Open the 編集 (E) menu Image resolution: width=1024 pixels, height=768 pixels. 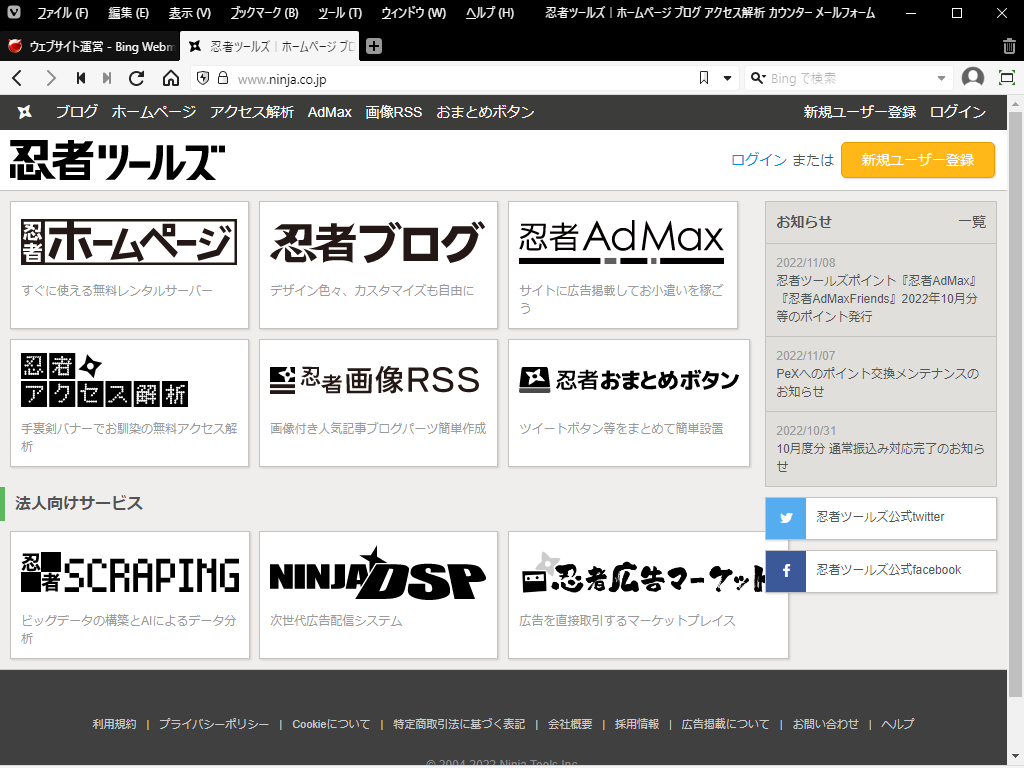128,12
